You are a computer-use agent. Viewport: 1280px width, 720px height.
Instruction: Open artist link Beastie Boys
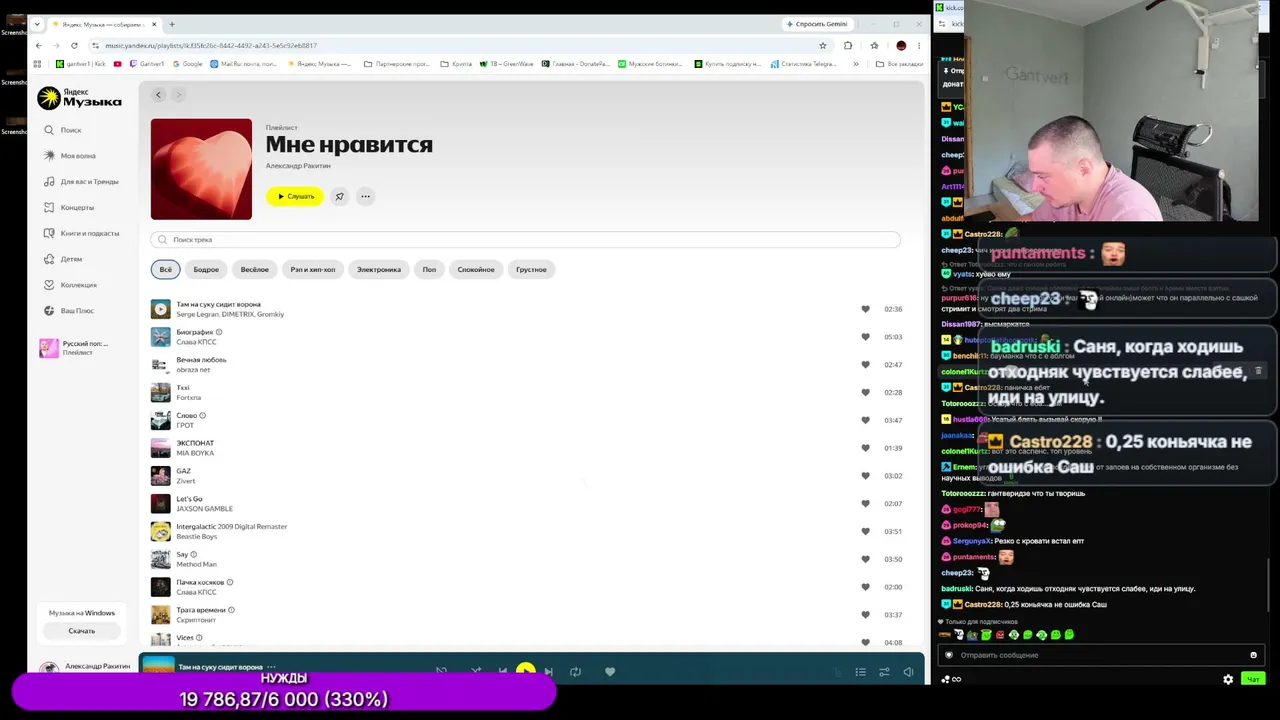pos(196,537)
